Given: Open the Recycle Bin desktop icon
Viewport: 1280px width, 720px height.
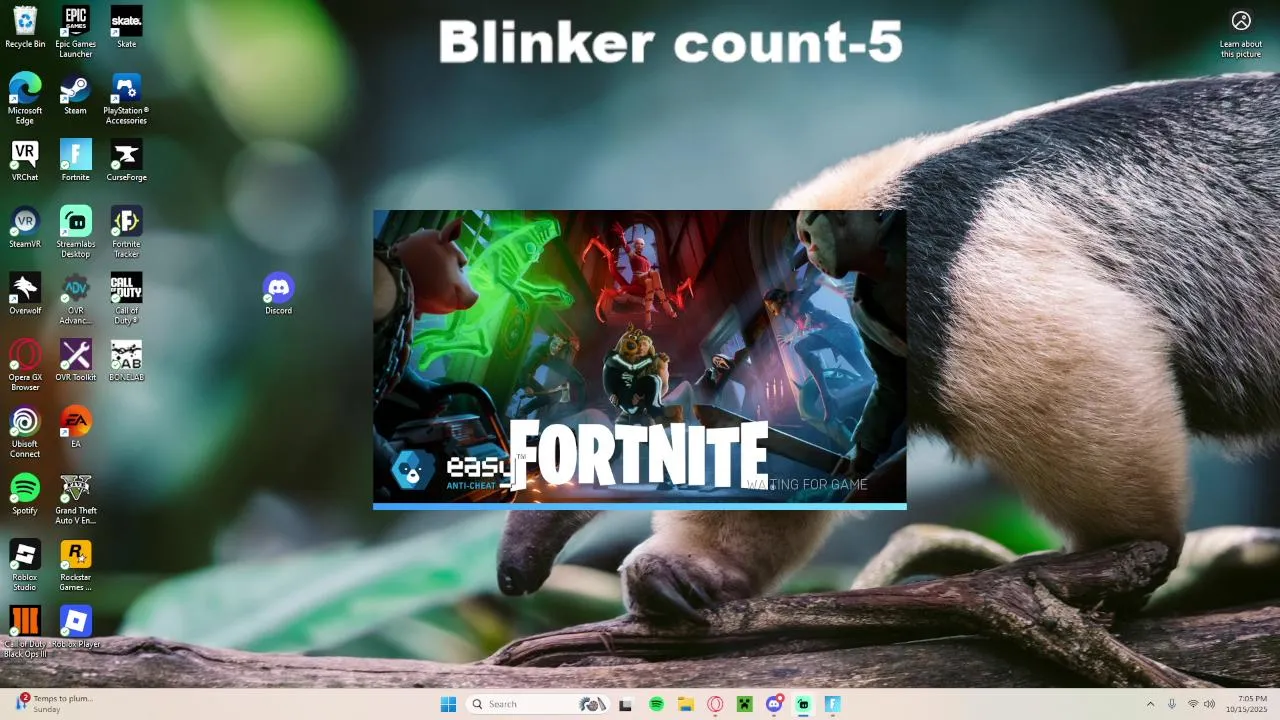Looking at the screenshot, I should (x=25, y=27).
